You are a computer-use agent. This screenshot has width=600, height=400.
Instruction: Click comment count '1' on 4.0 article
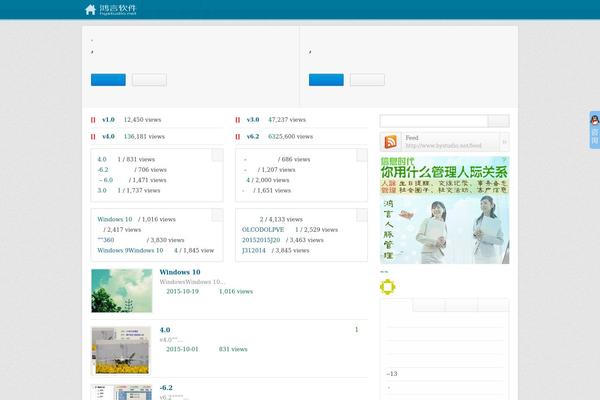[357, 330]
